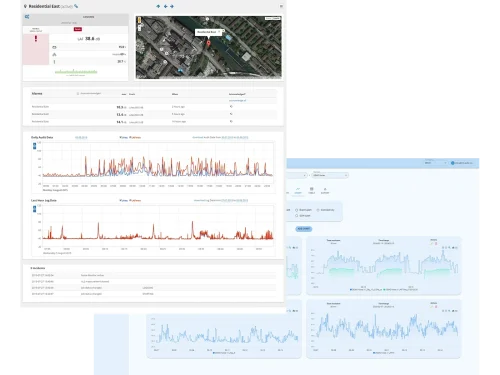Toggle the legend entry of lower right chart
This screenshot has width=500, height=375.
[x=384, y=353]
